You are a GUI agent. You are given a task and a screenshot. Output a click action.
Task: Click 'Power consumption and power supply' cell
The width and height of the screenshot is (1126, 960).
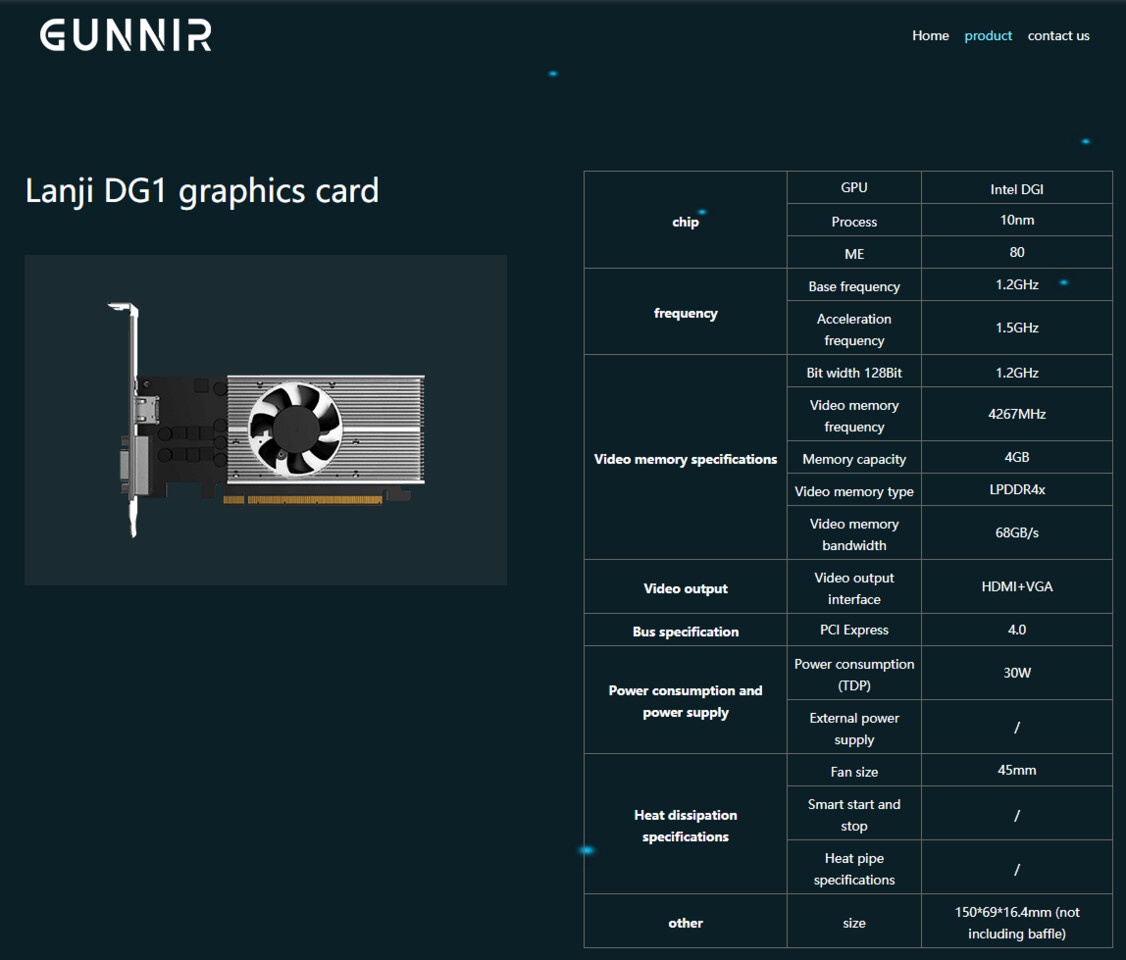pyautogui.click(x=686, y=700)
